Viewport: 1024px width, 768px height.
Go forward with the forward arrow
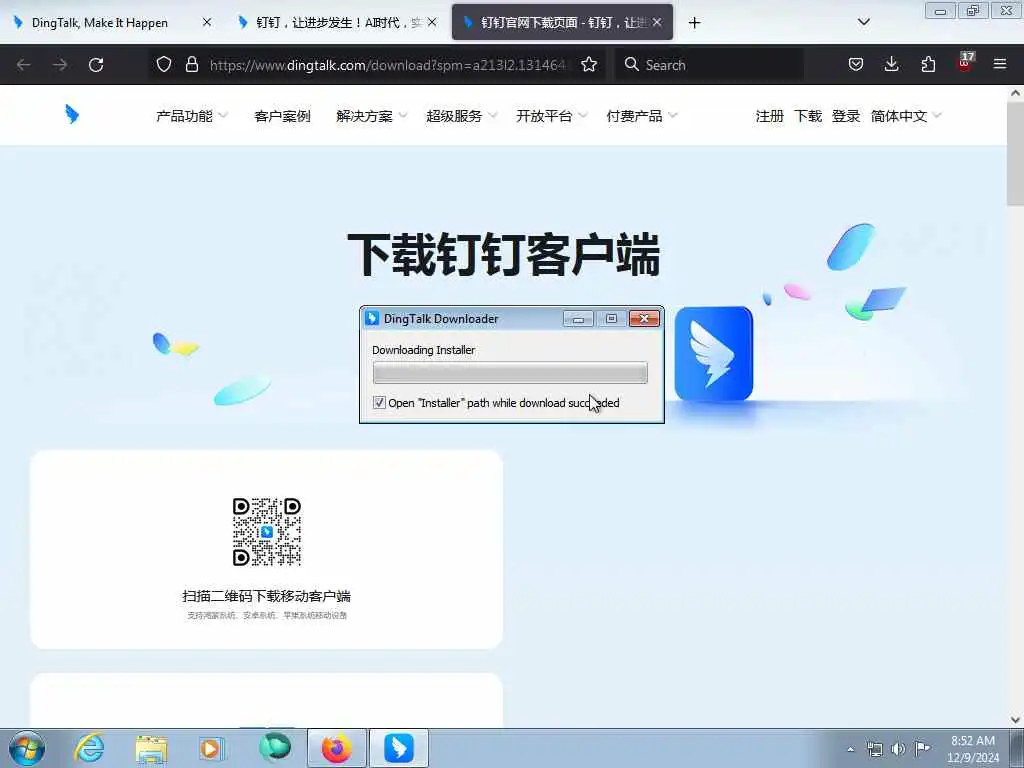(x=60, y=65)
